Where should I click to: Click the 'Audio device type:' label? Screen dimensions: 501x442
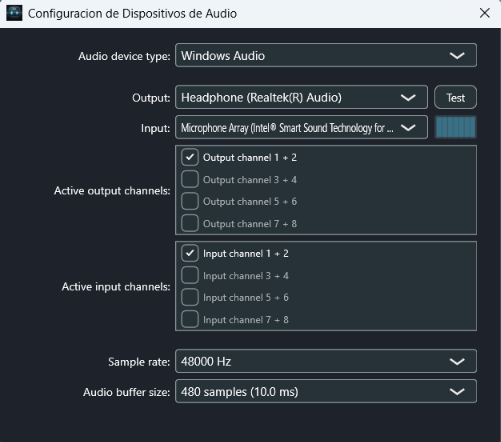[x=124, y=56]
